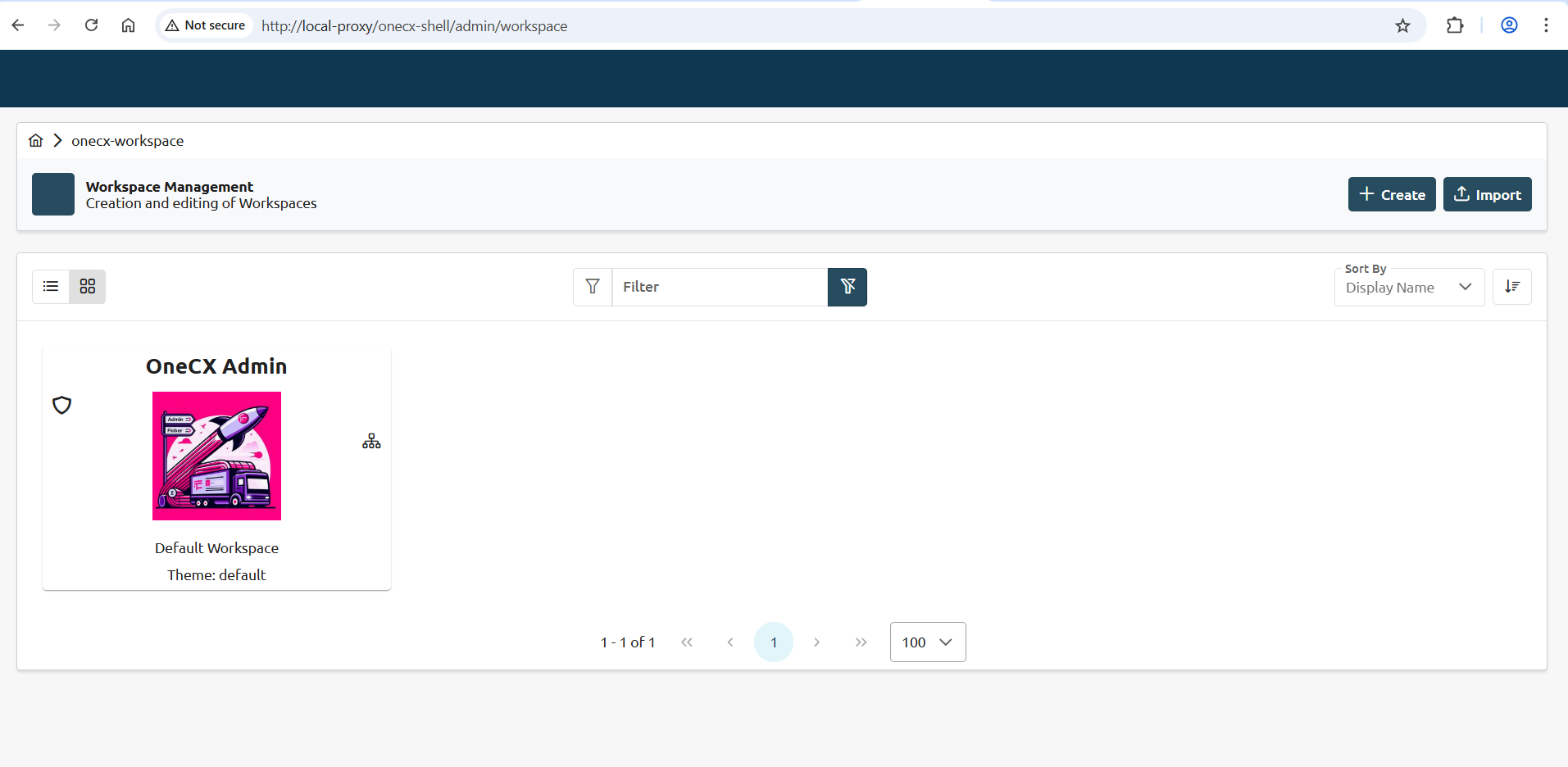Open the Chrome three-dot menu
The height and width of the screenshot is (767, 1568).
click(1545, 25)
